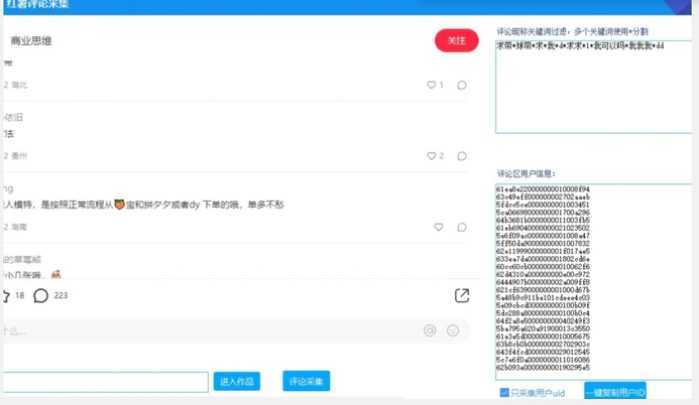The height and width of the screenshot is (405, 699).
Task: Open the emoji picker in comment box
Action: [x=453, y=331]
